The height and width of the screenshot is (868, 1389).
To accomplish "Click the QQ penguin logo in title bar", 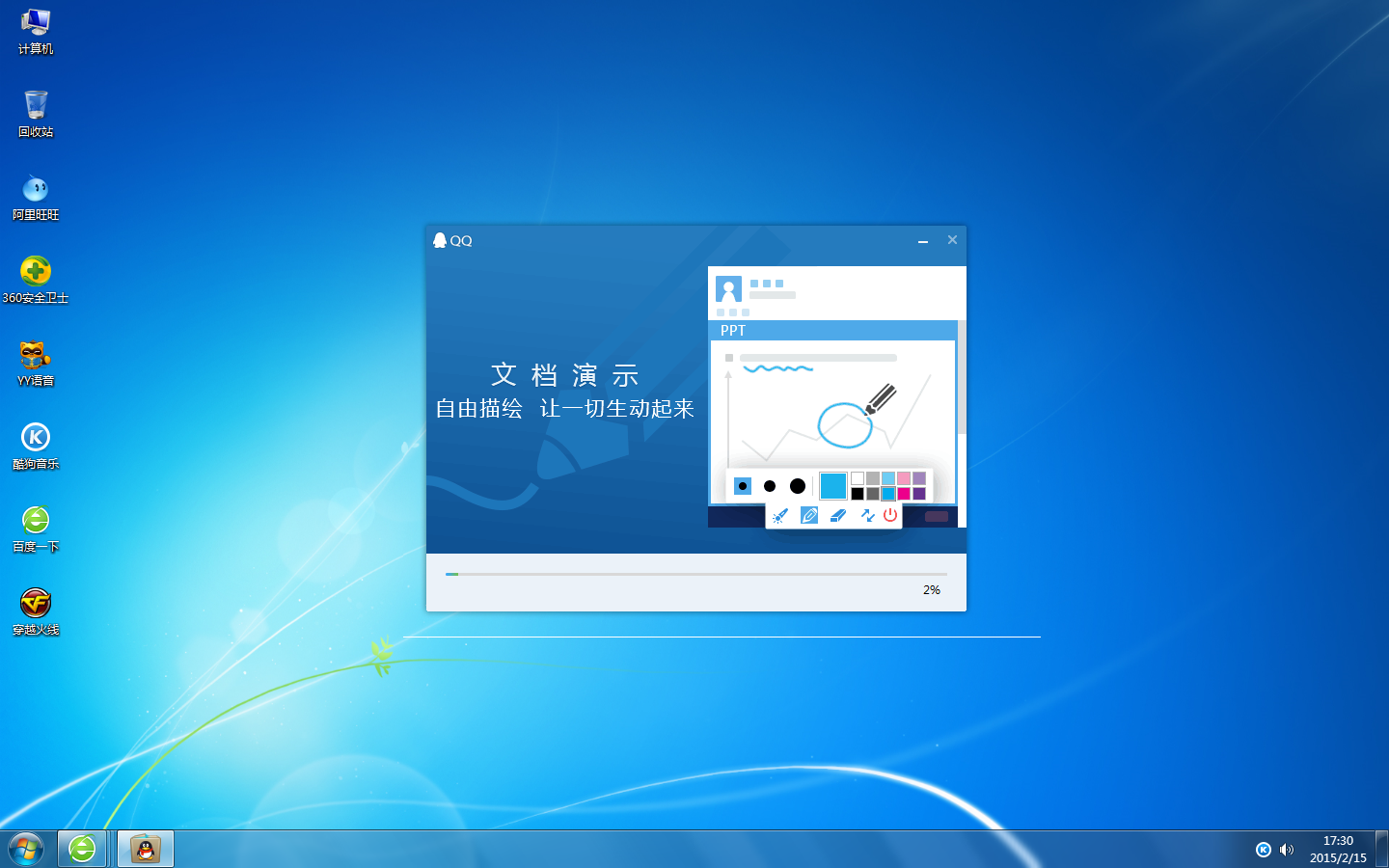I will [x=440, y=240].
